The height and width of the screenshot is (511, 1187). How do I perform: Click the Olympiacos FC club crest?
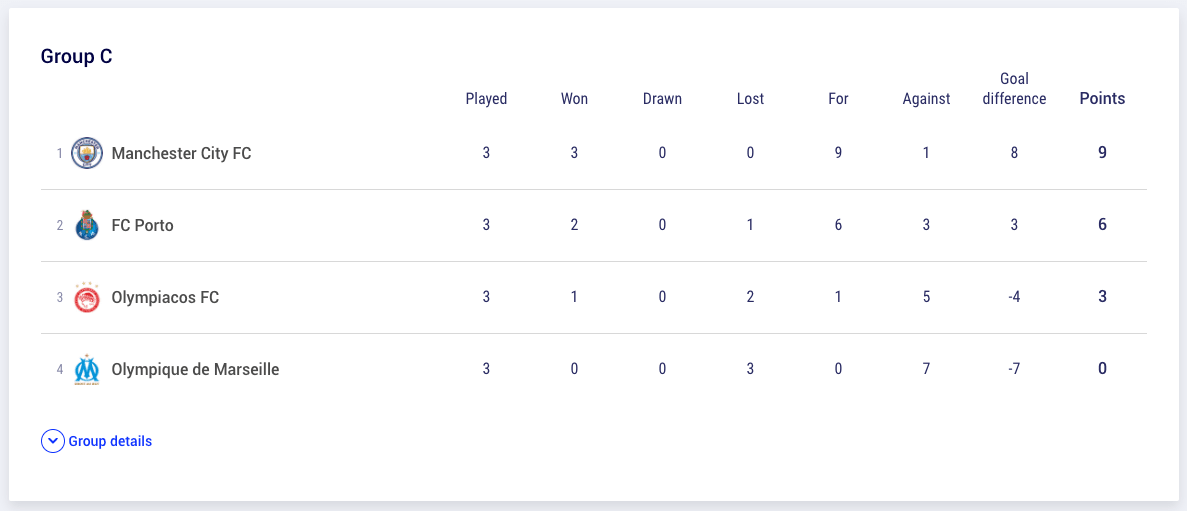pos(86,297)
